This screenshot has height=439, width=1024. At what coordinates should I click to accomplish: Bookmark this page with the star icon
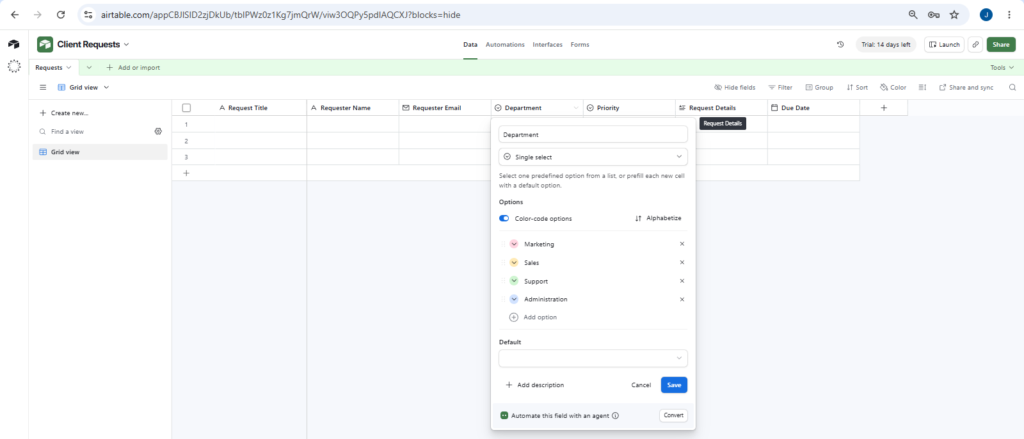click(954, 14)
